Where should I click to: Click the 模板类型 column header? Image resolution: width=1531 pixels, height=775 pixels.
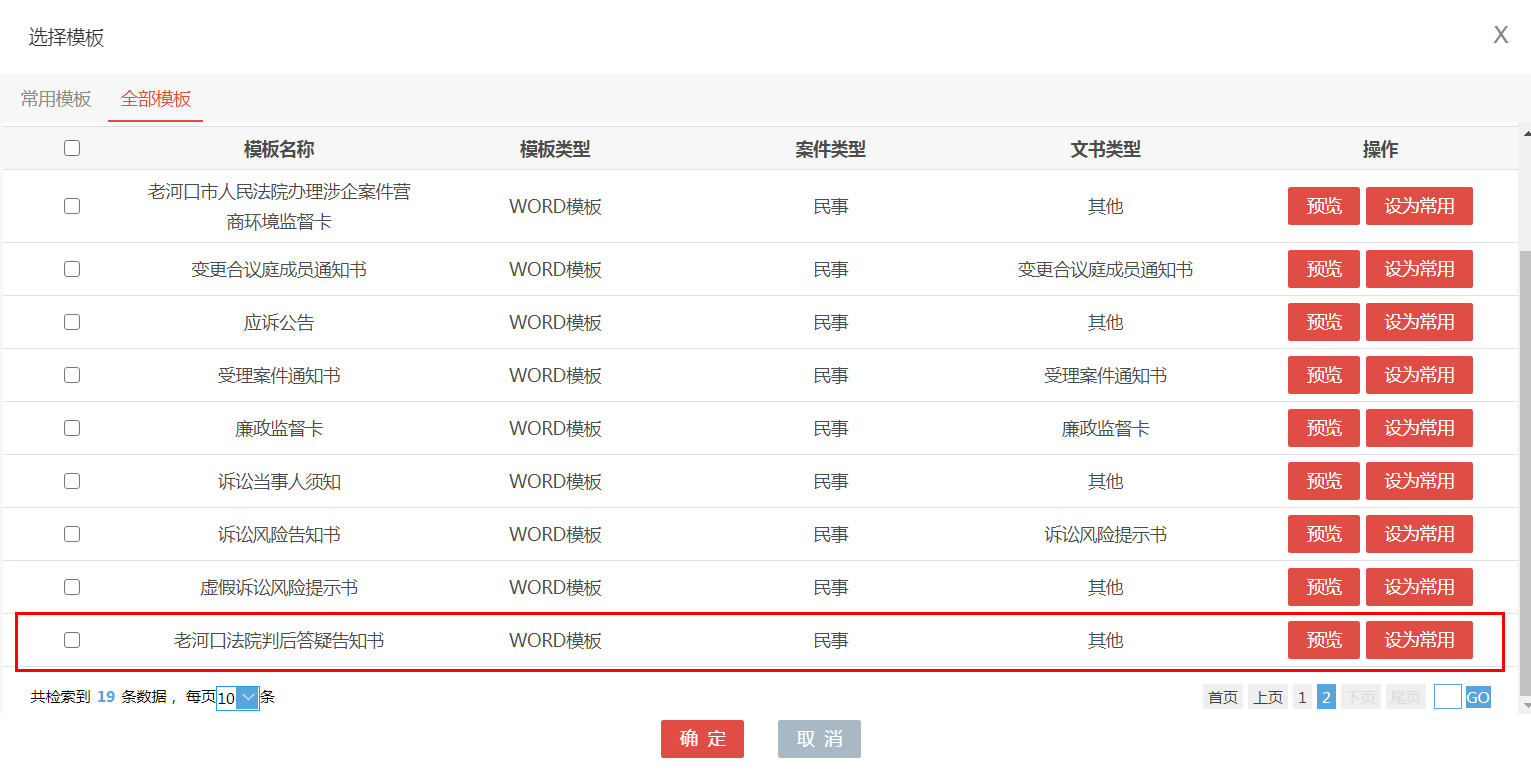(555, 149)
